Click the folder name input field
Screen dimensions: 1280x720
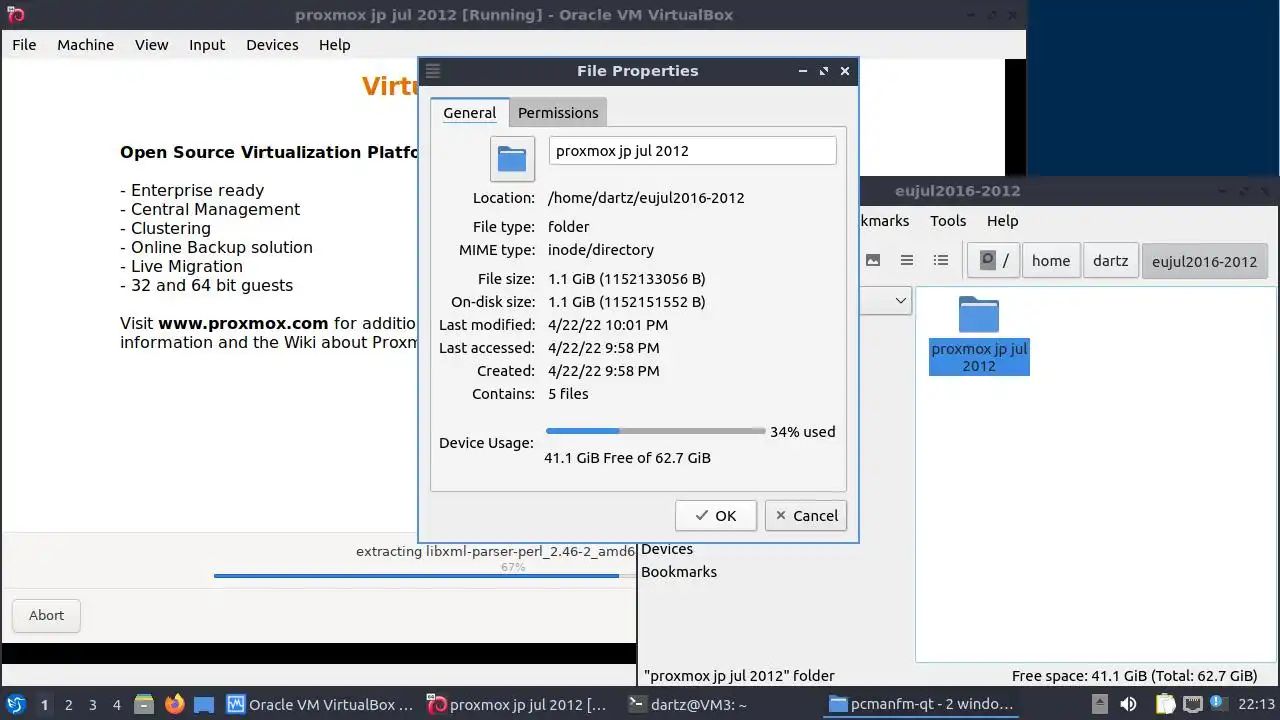[x=692, y=151]
